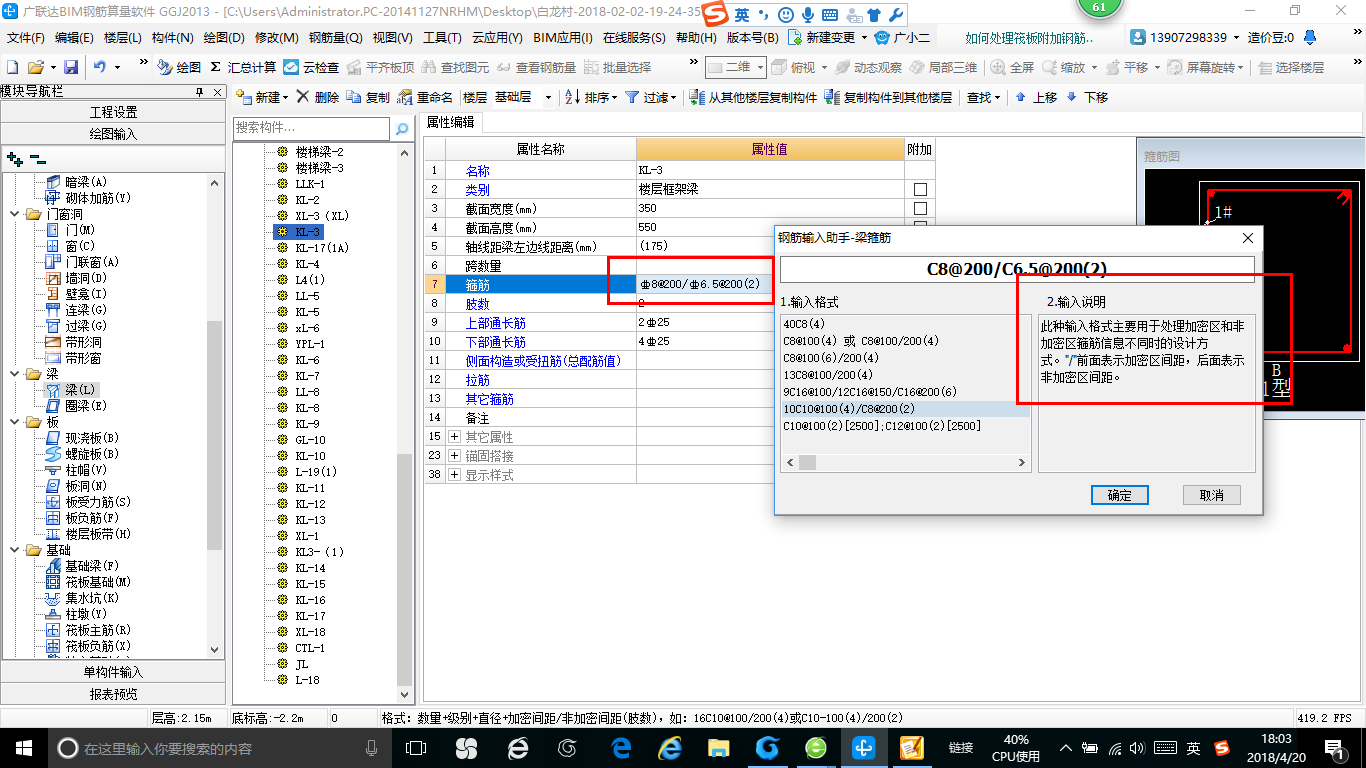Rename the component with 重命名
The height and width of the screenshot is (768, 1366).
click(426, 97)
